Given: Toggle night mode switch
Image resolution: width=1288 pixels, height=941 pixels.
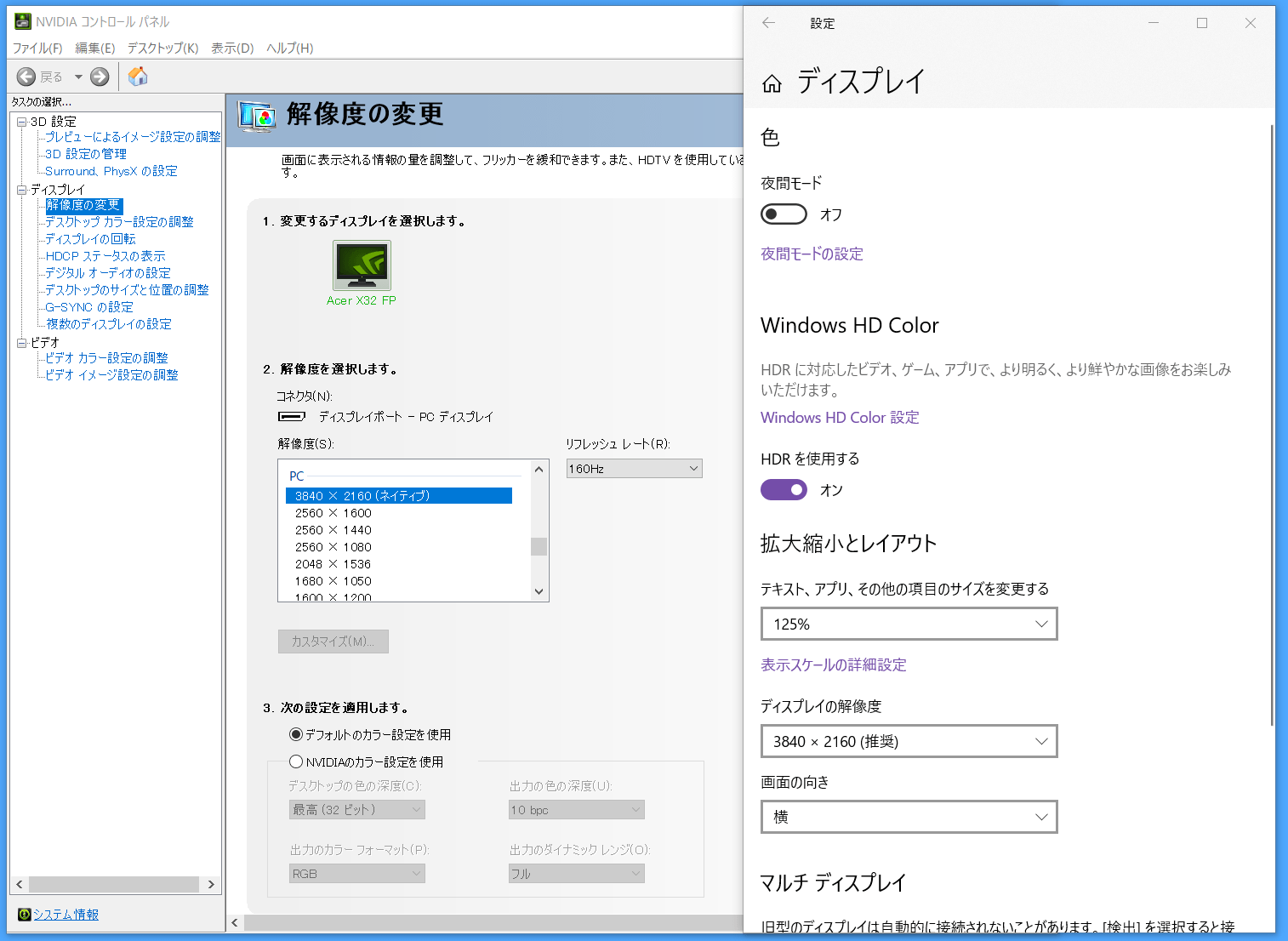Looking at the screenshot, I should pyautogui.click(x=784, y=214).
